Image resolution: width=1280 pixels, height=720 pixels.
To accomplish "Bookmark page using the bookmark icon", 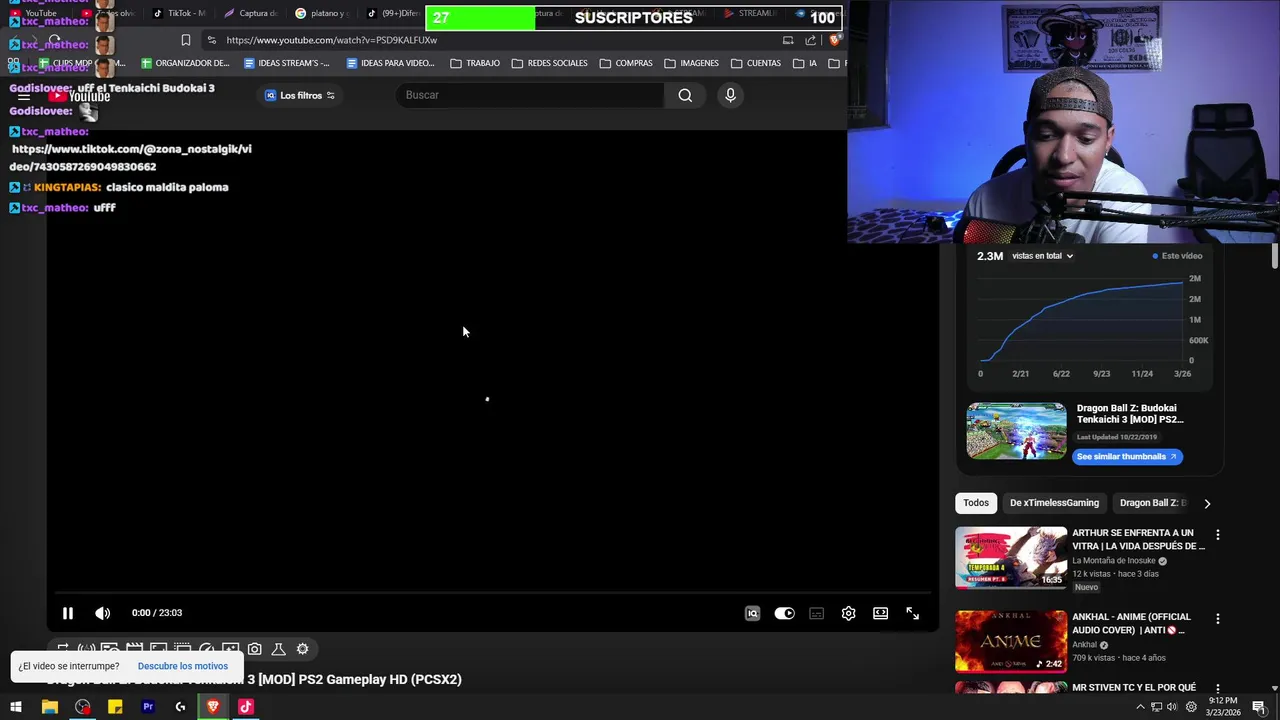I will click(x=185, y=40).
